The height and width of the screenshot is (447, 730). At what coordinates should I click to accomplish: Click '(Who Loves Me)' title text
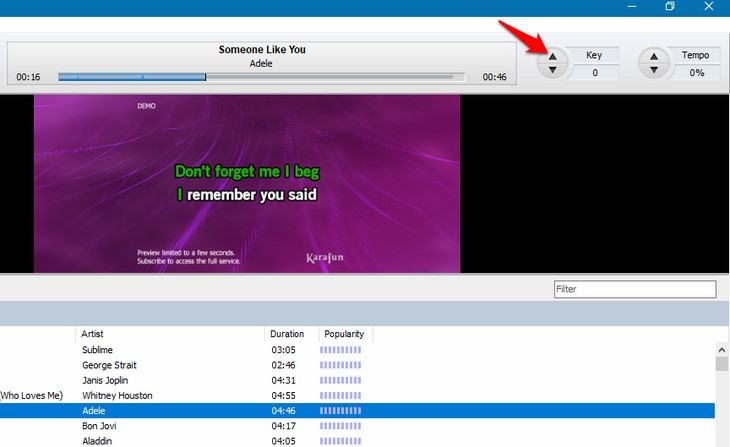(31, 396)
